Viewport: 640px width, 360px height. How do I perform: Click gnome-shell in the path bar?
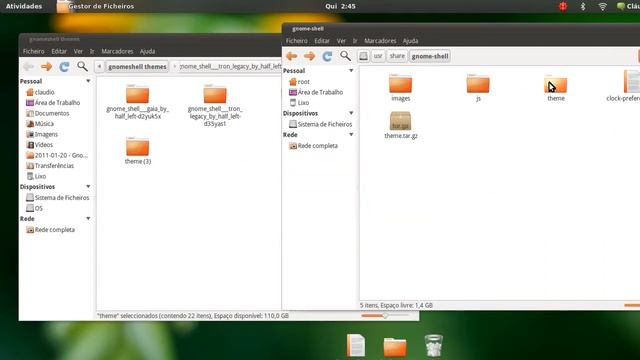click(x=430, y=56)
